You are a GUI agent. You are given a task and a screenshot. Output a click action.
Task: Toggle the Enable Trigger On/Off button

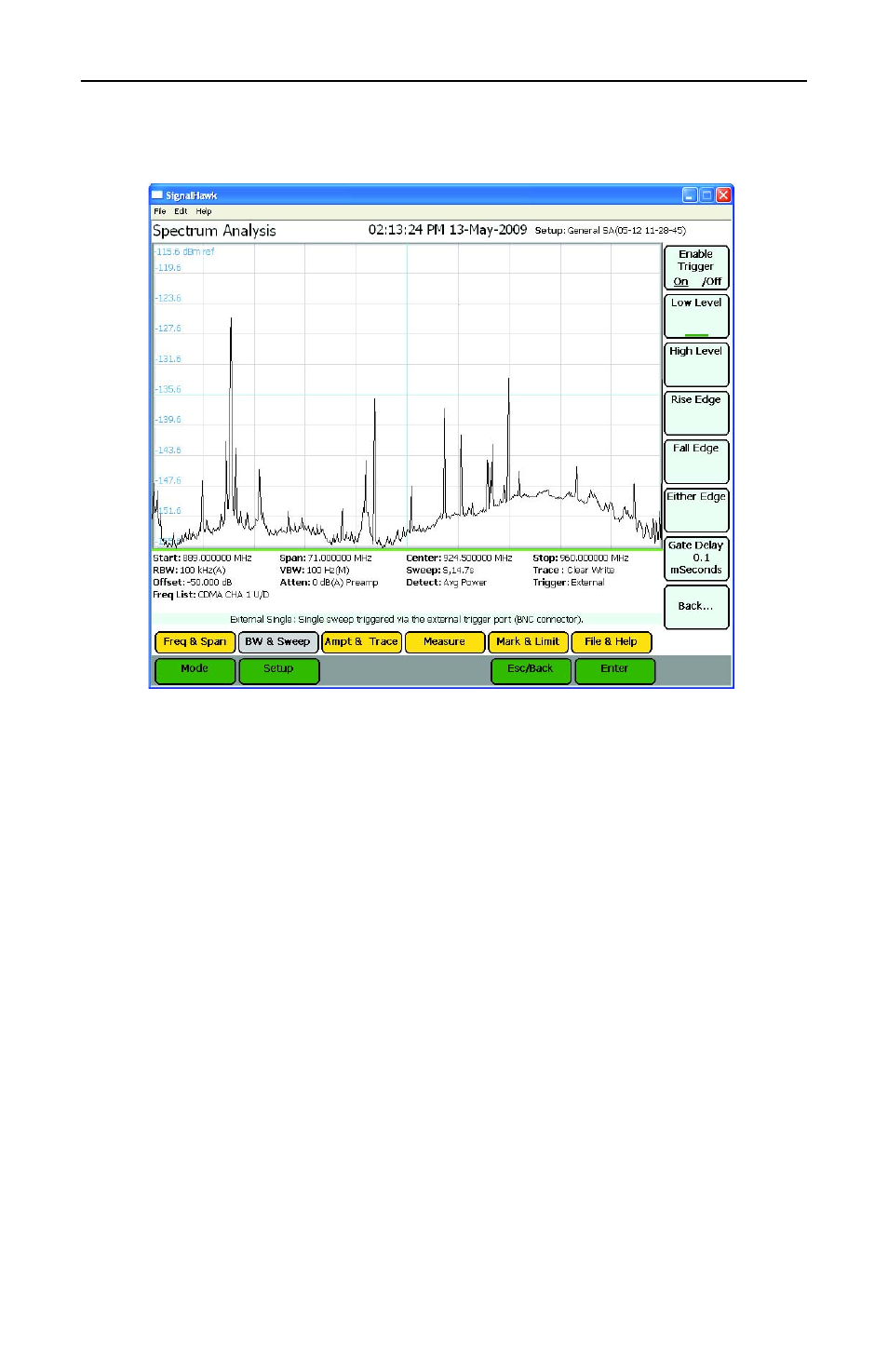[x=695, y=267]
